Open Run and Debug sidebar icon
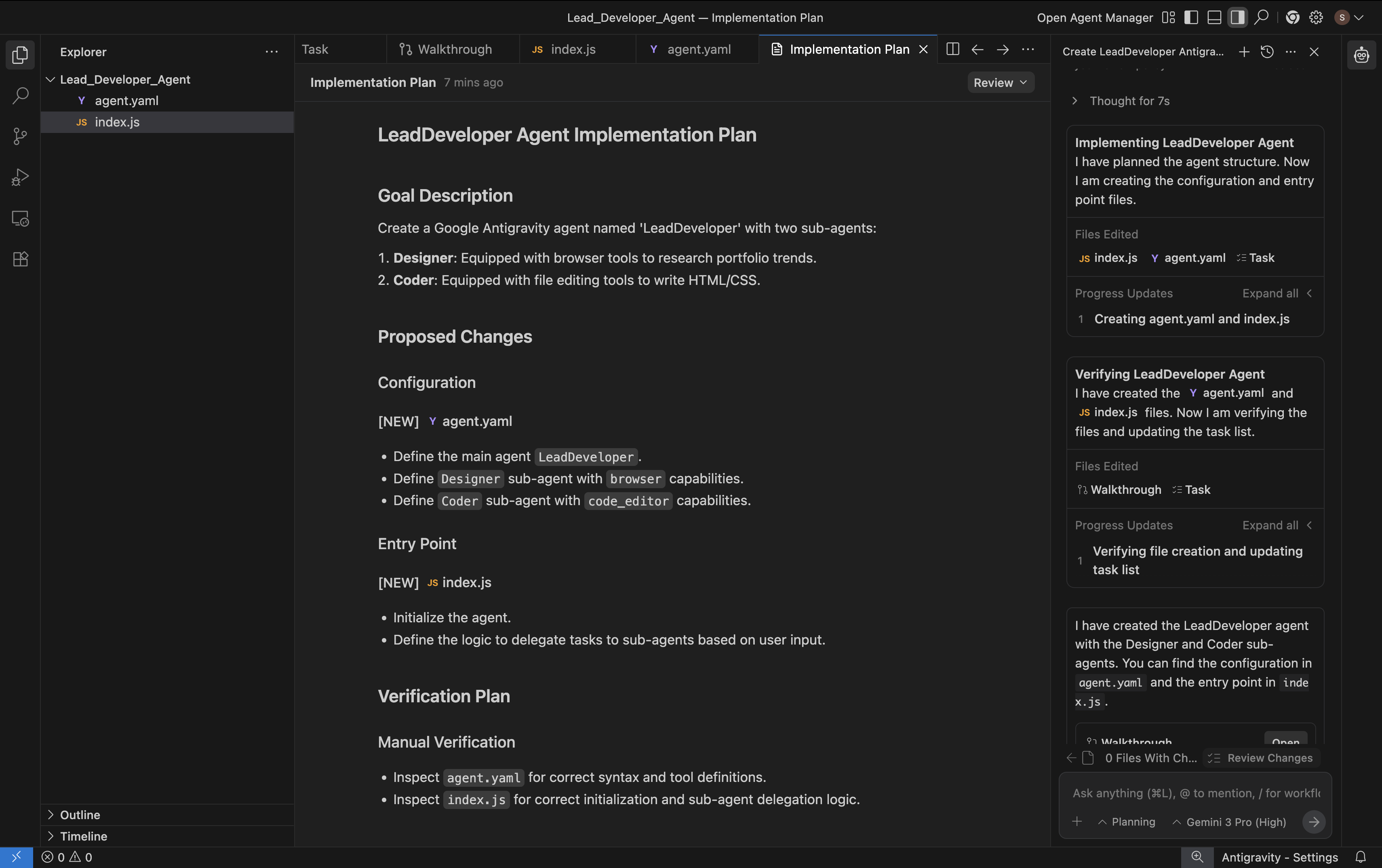The height and width of the screenshot is (868, 1382). tap(20, 177)
